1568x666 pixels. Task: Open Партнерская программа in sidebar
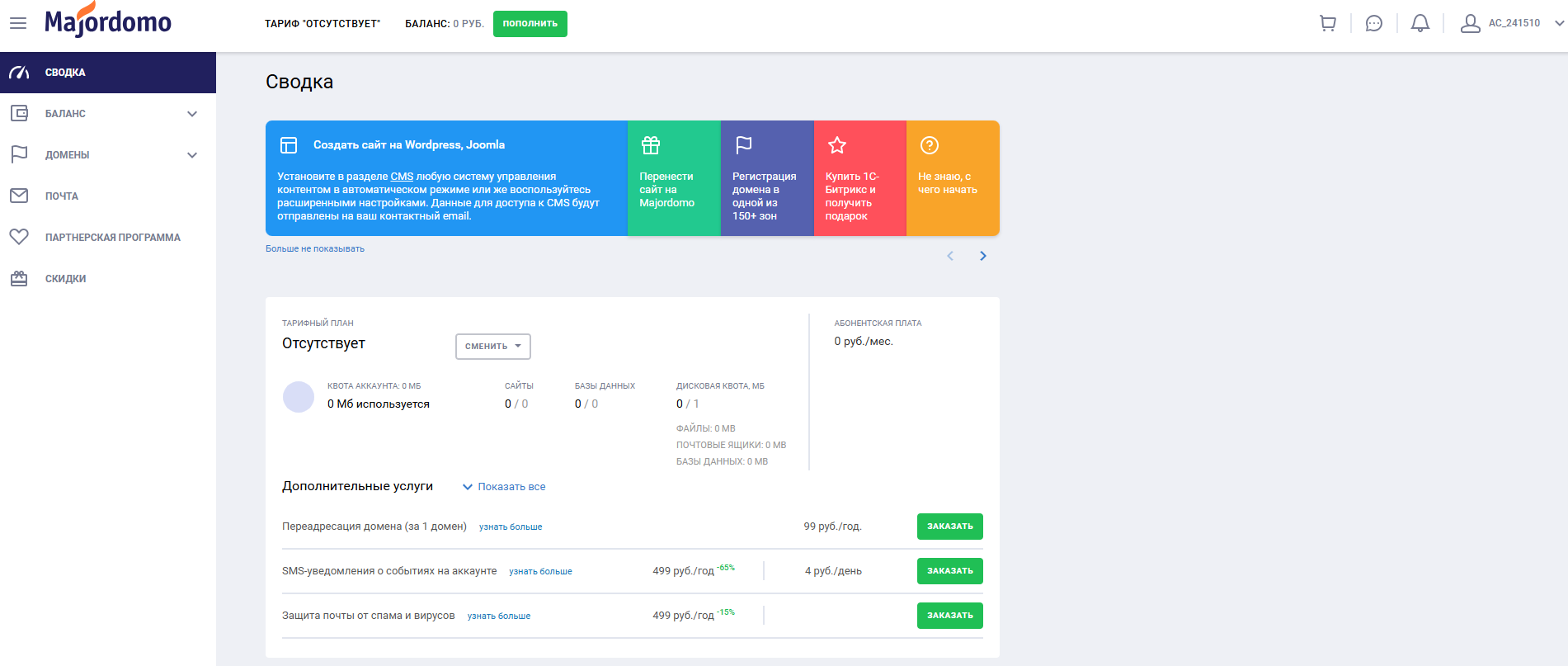(112, 238)
